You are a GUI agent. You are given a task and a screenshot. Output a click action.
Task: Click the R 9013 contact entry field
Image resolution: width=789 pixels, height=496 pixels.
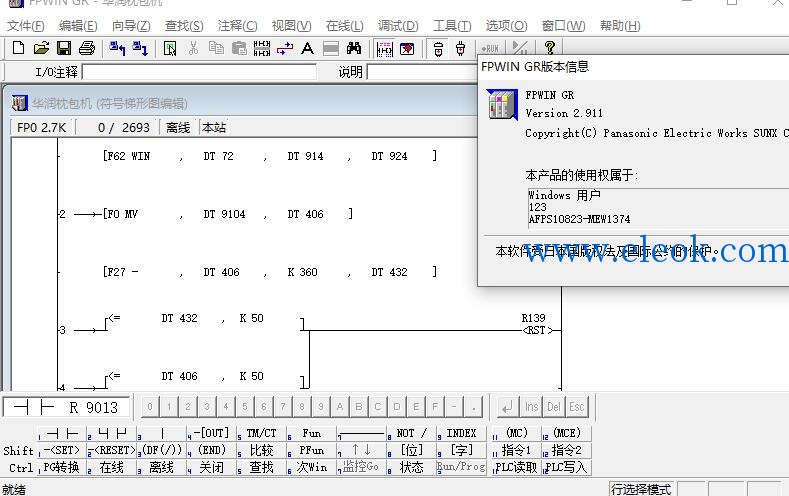(x=66, y=407)
